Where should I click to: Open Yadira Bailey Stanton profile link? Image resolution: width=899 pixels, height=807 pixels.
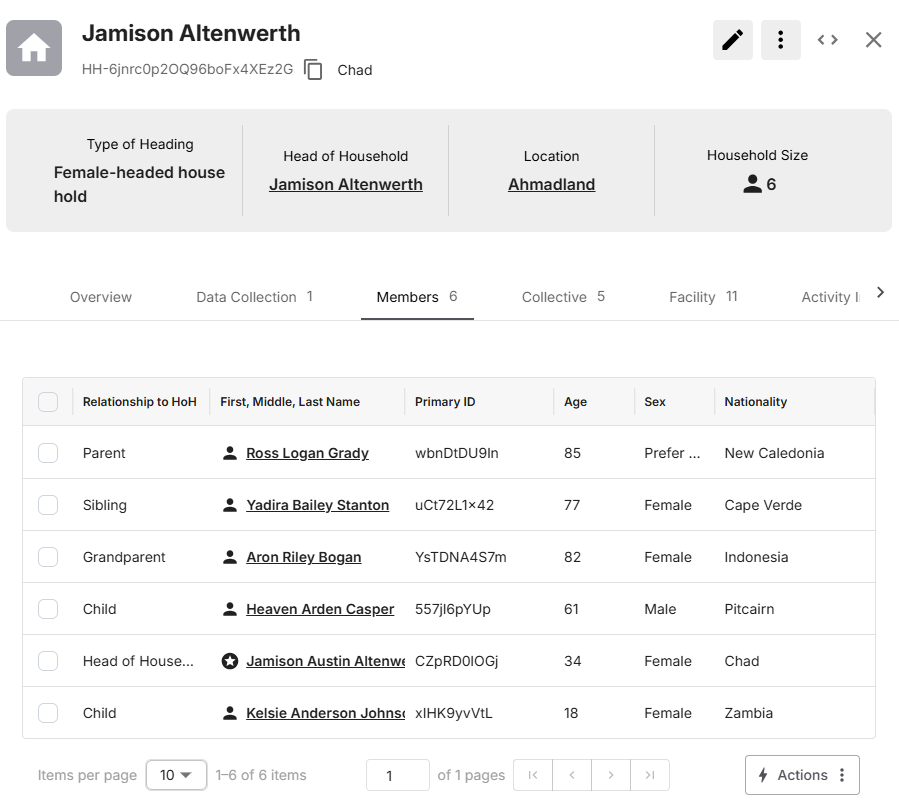318,505
